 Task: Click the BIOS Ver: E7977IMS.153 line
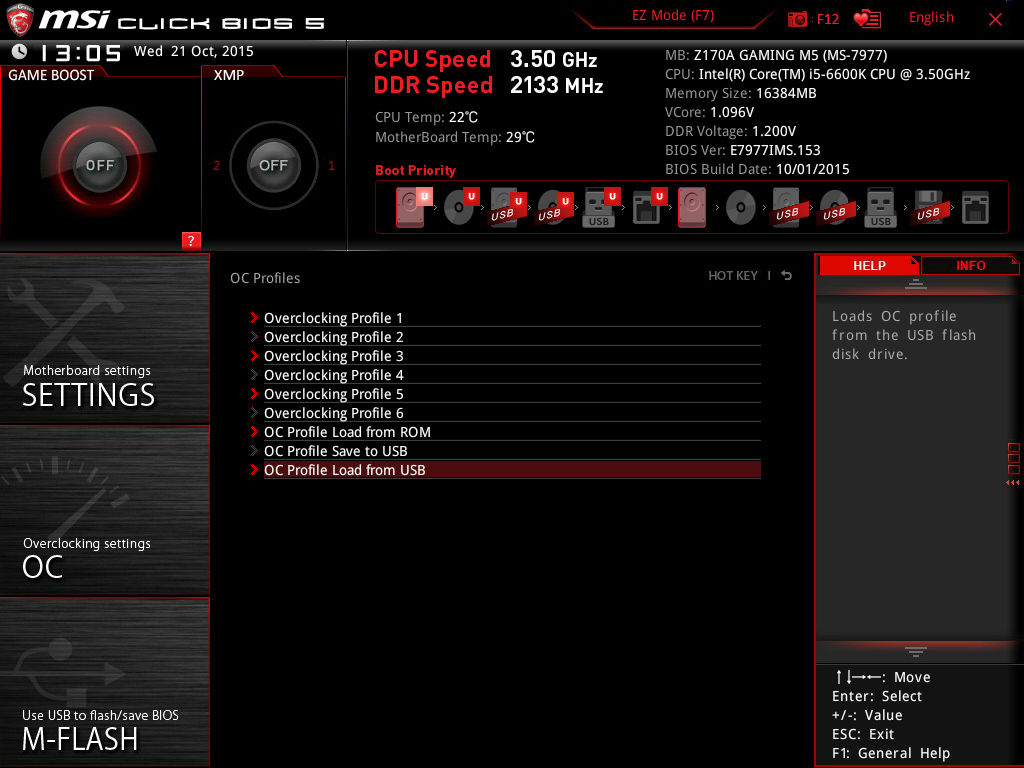click(743, 150)
